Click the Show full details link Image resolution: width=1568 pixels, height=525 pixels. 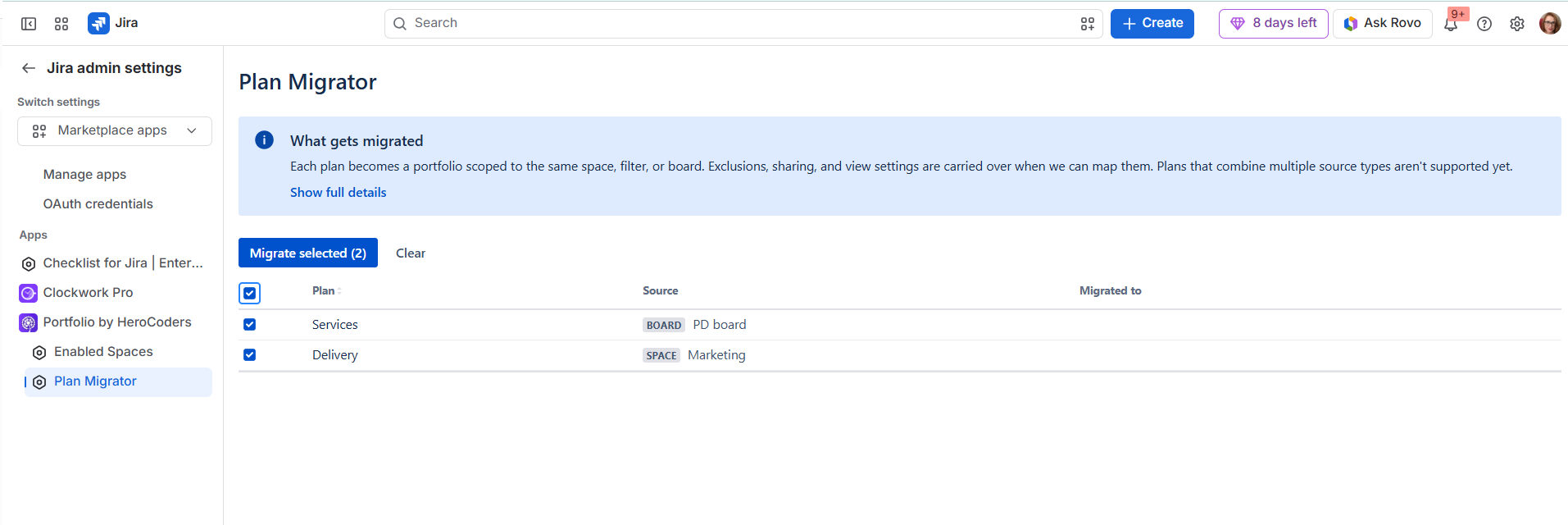338,193
